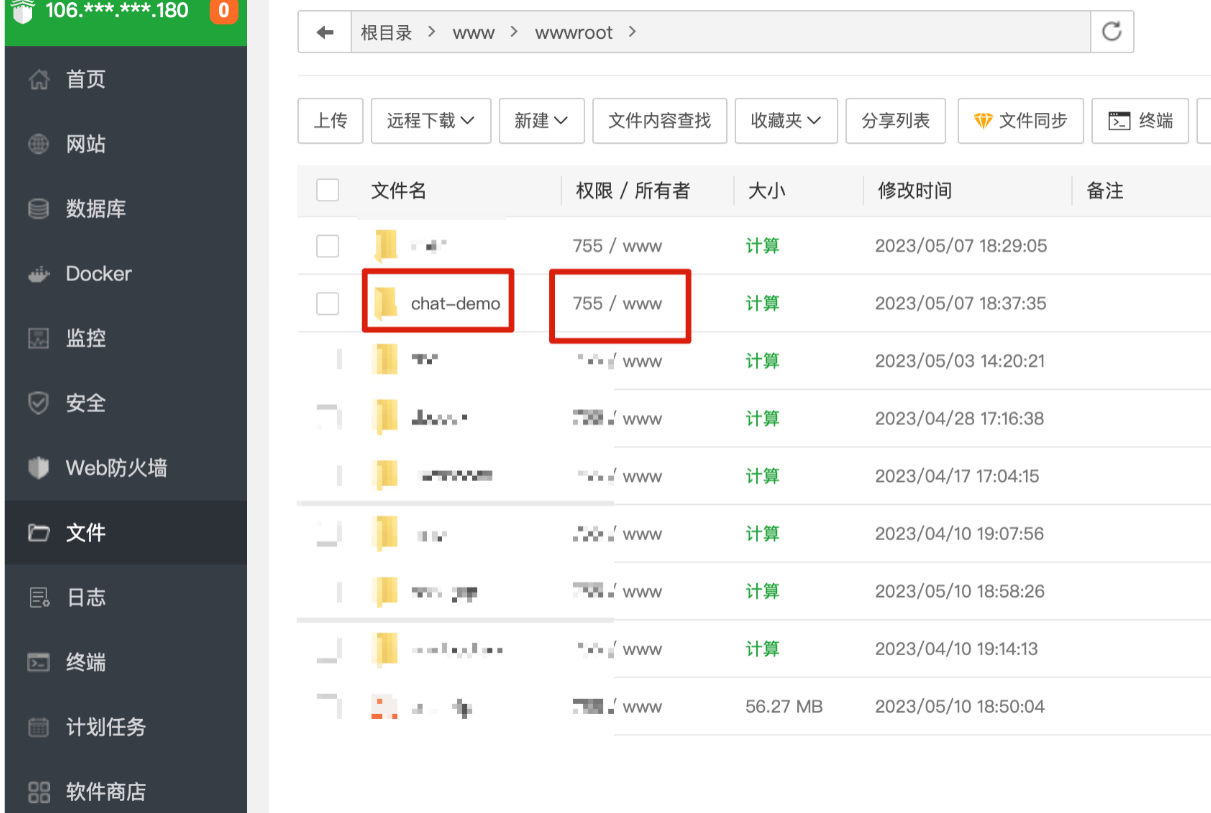Click the 监控 monitor icon in sidebar
The width and height of the screenshot is (1211, 813).
[38, 338]
